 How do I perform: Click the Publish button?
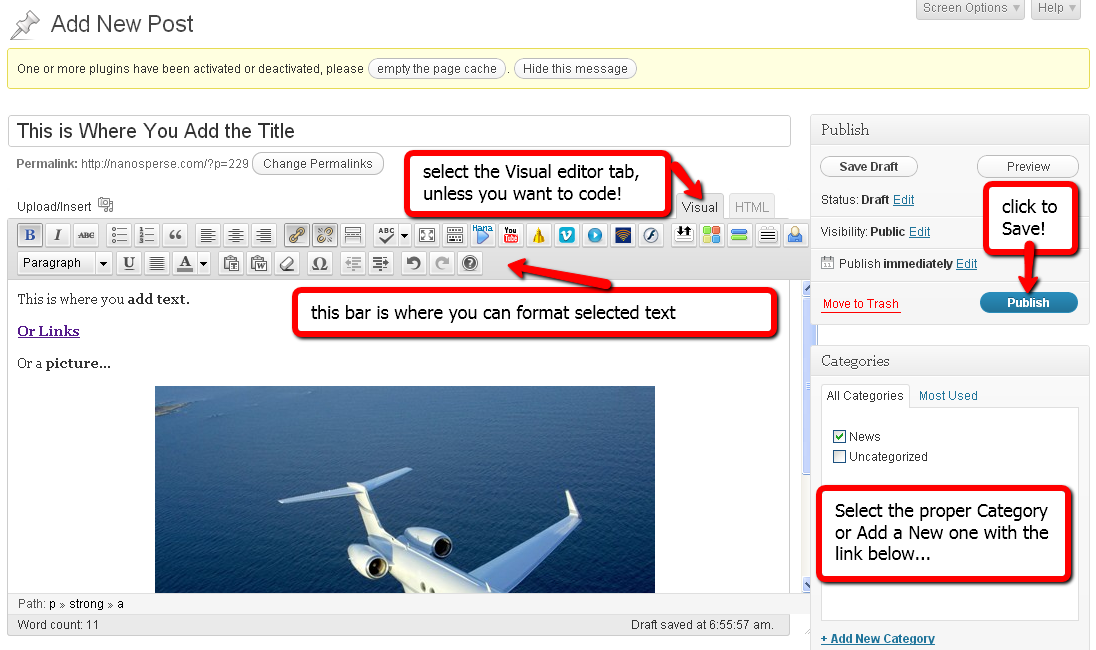pos(1028,303)
